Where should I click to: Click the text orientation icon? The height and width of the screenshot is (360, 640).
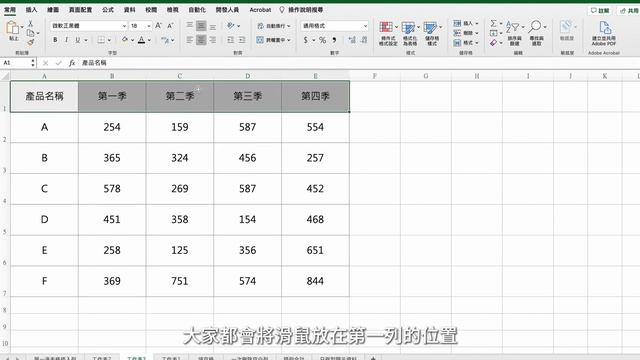pyautogui.click(x=231, y=25)
